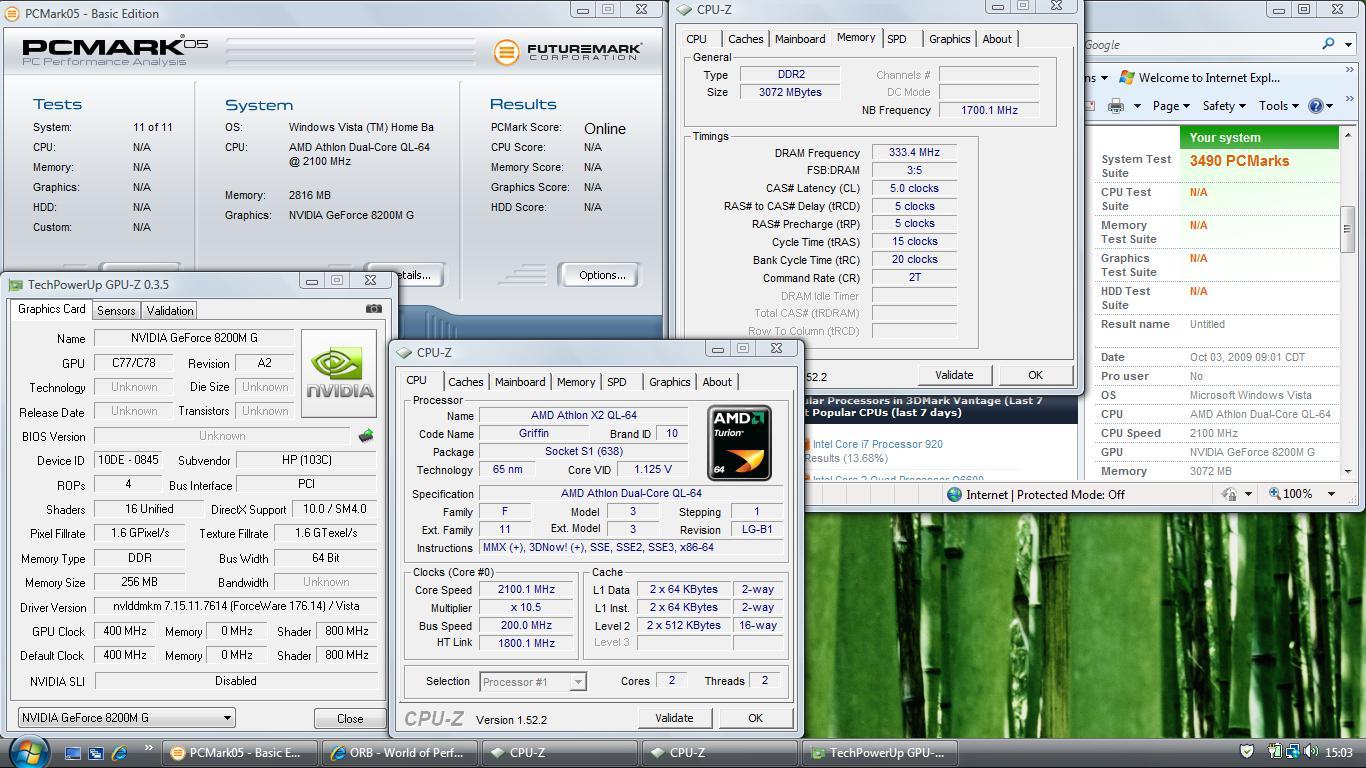Close GPU-Z with the Close button
The height and width of the screenshot is (768, 1366).
tap(350, 718)
